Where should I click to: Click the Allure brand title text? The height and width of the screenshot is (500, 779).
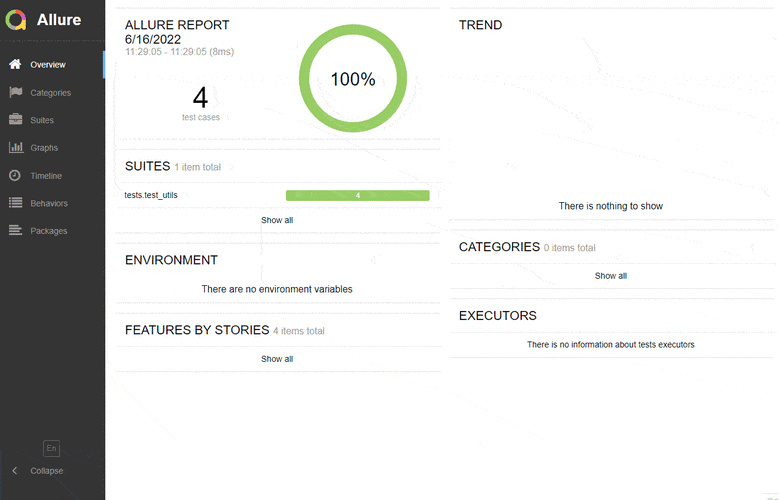(x=59, y=20)
